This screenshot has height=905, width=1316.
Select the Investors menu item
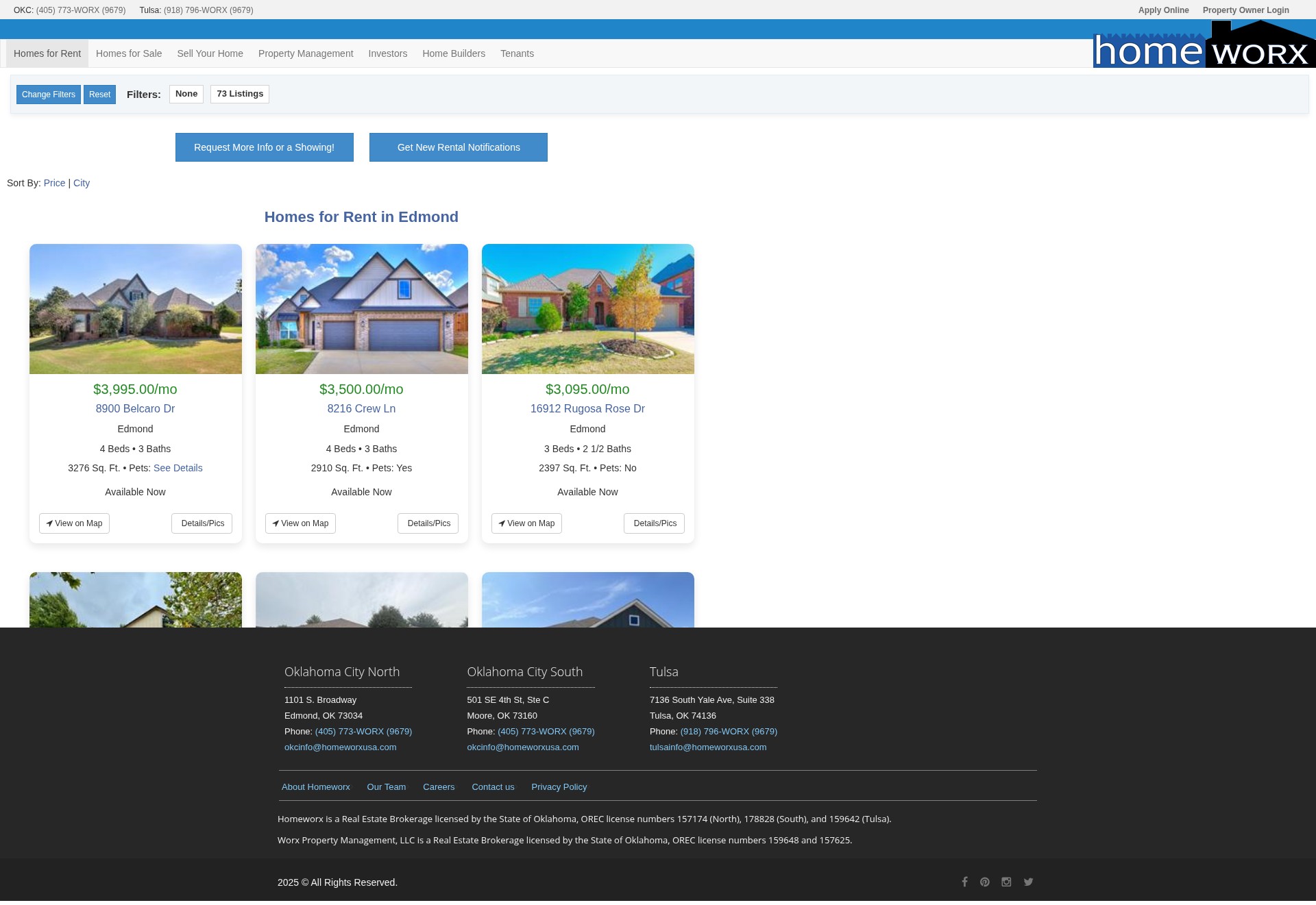click(x=388, y=53)
